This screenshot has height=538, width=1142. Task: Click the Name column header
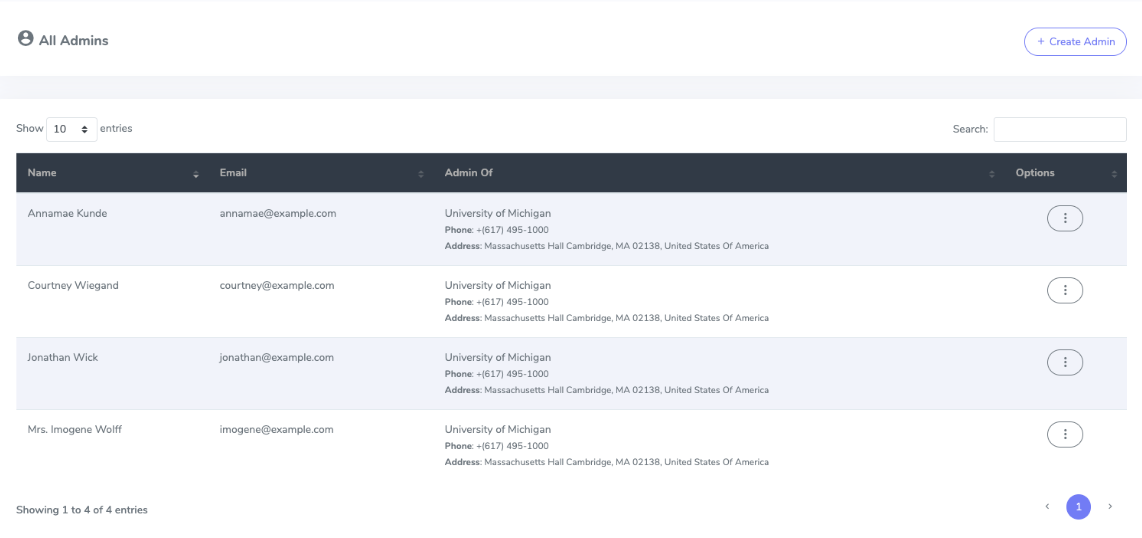[42, 173]
